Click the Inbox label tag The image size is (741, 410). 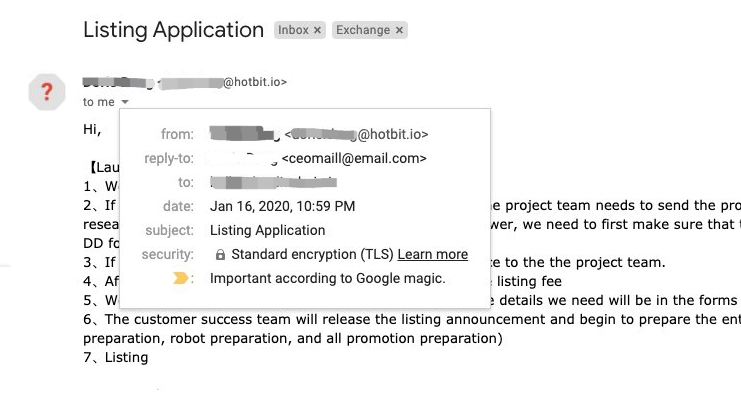(x=293, y=30)
